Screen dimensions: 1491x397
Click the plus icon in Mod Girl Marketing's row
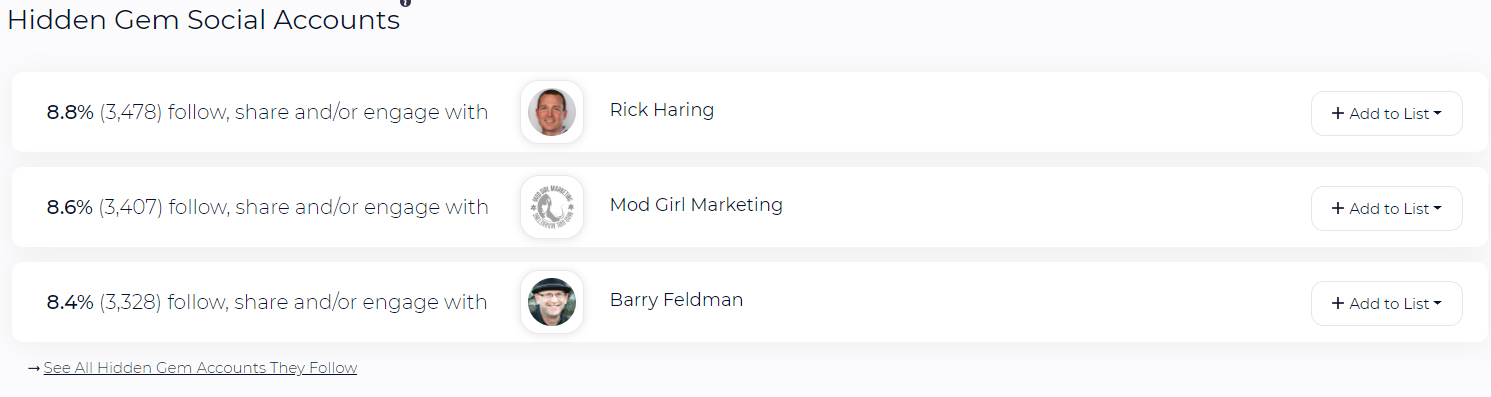coord(1338,208)
